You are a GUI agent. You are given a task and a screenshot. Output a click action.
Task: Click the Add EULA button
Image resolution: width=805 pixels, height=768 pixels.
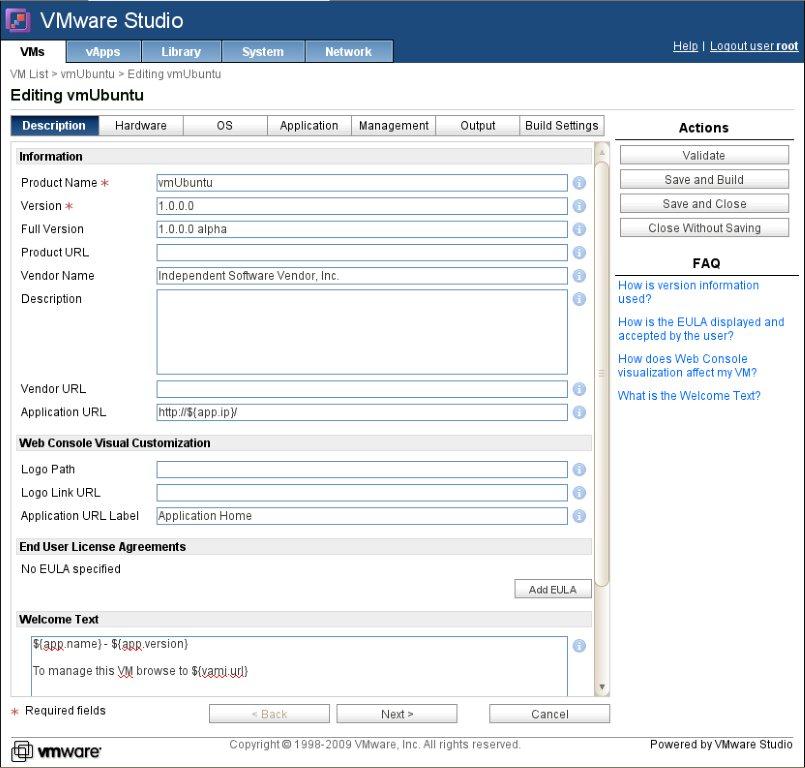coord(553,589)
